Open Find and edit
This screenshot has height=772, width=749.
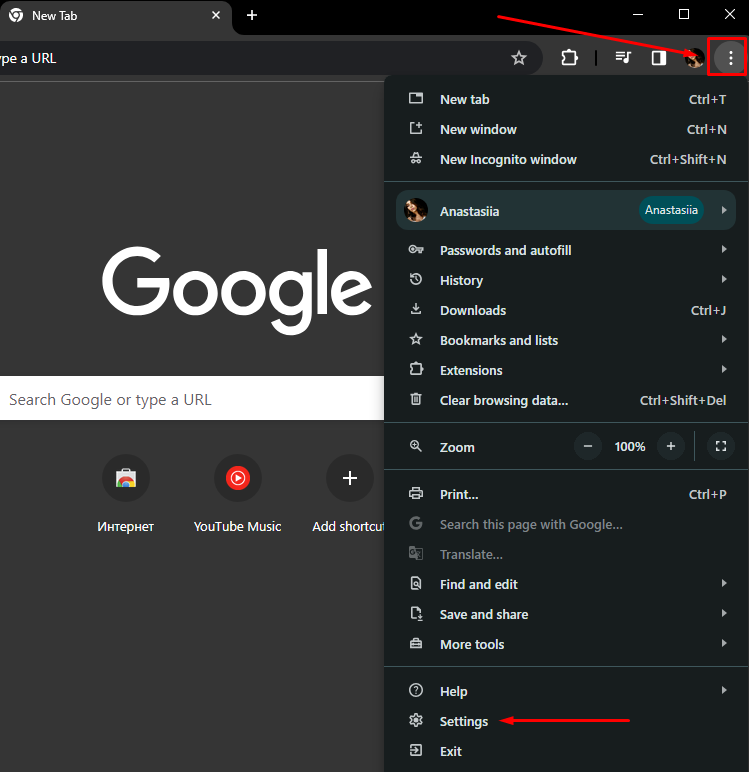pyautogui.click(x=566, y=584)
